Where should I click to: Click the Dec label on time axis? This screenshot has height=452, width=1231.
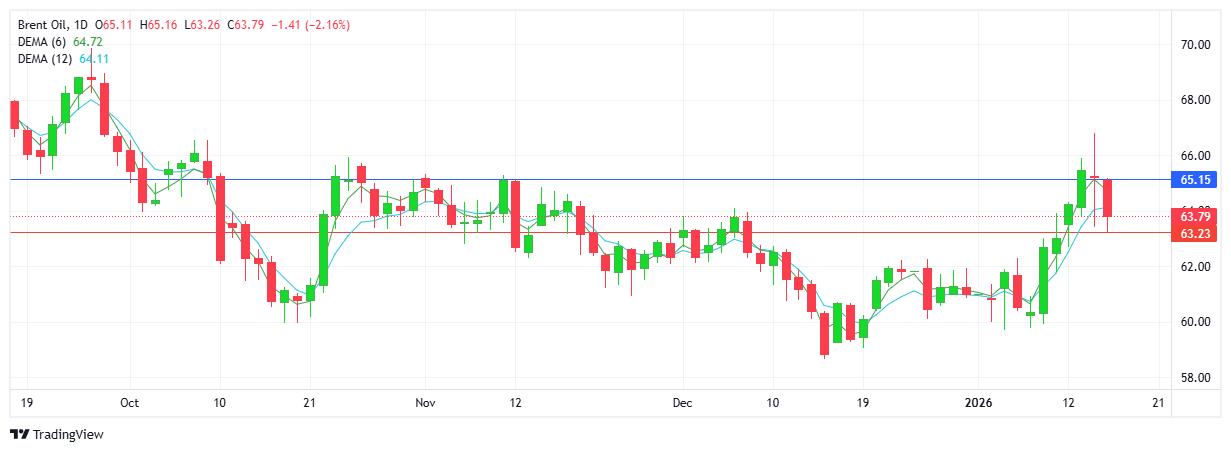[x=683, y=403]
